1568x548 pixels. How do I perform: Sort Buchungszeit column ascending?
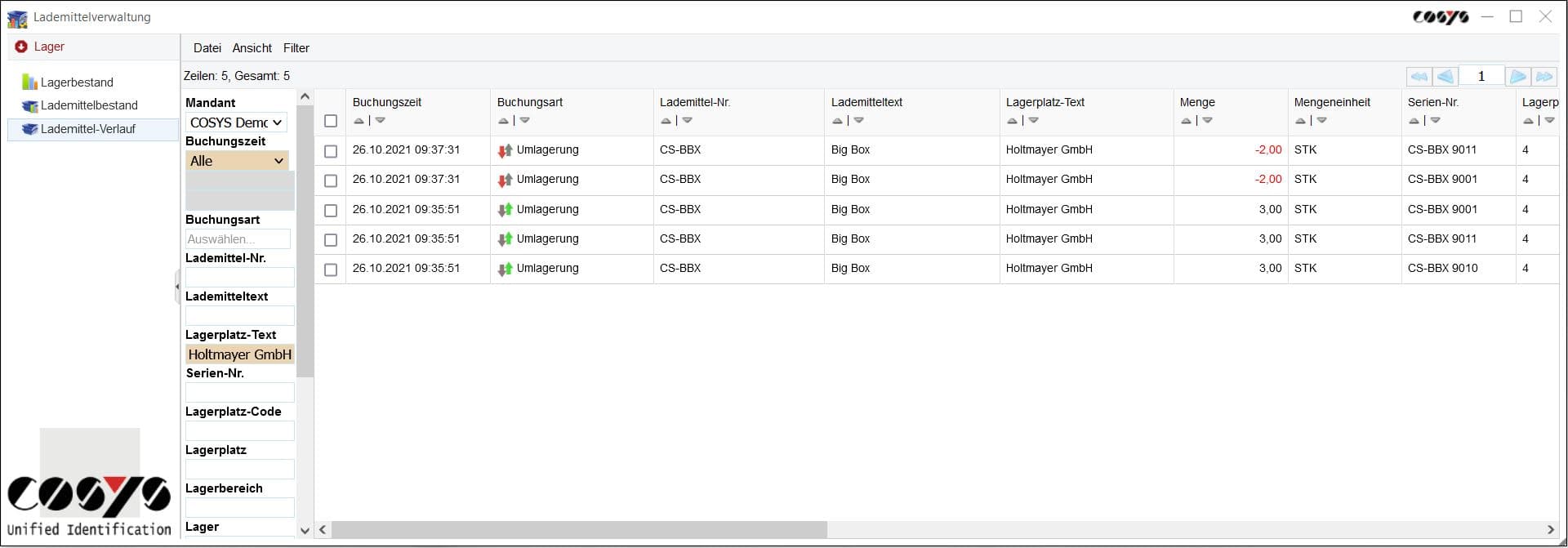pyautogui.click(x=359, y=121)
